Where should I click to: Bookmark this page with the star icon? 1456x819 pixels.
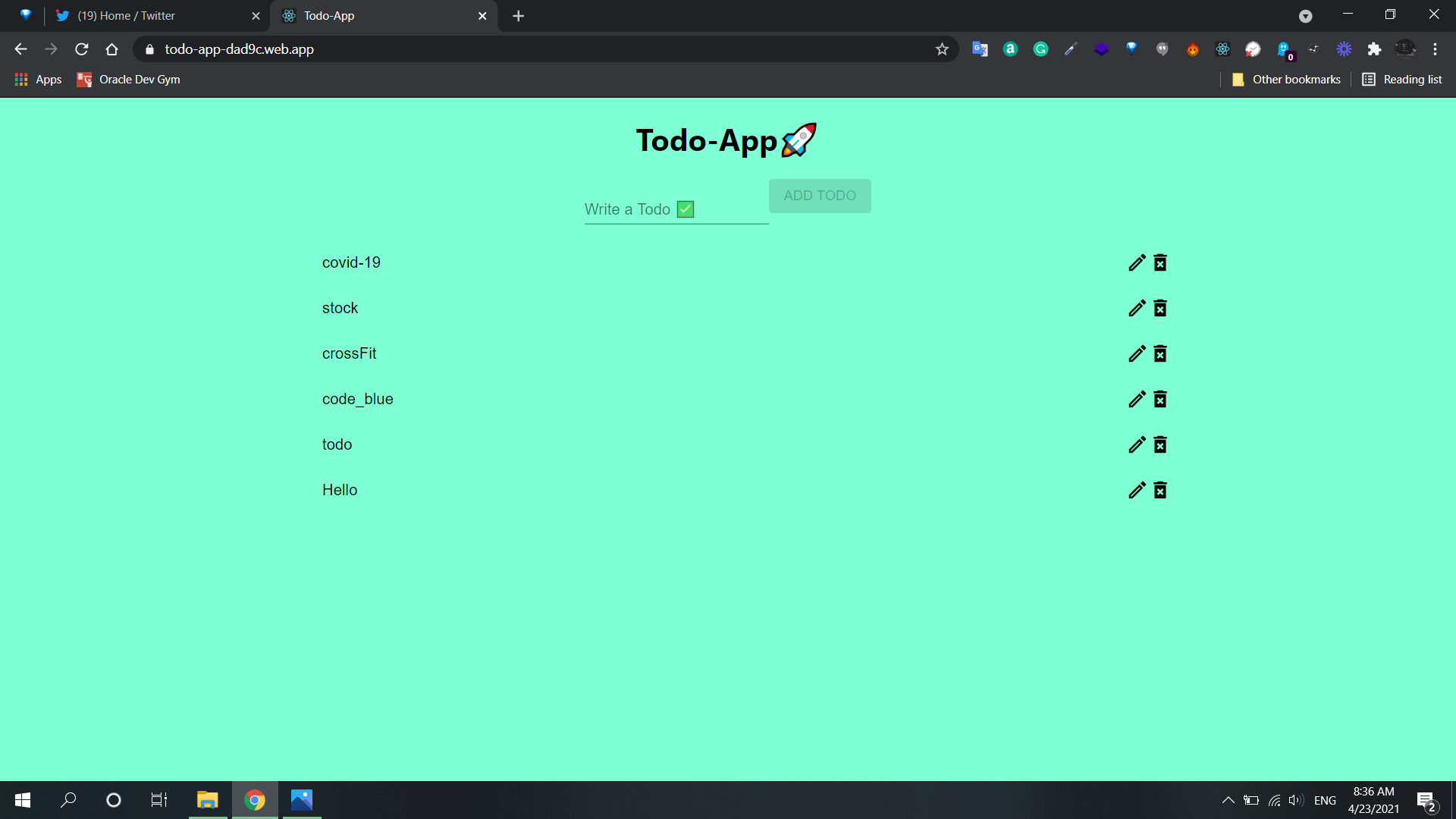click(x=942, y=49)
